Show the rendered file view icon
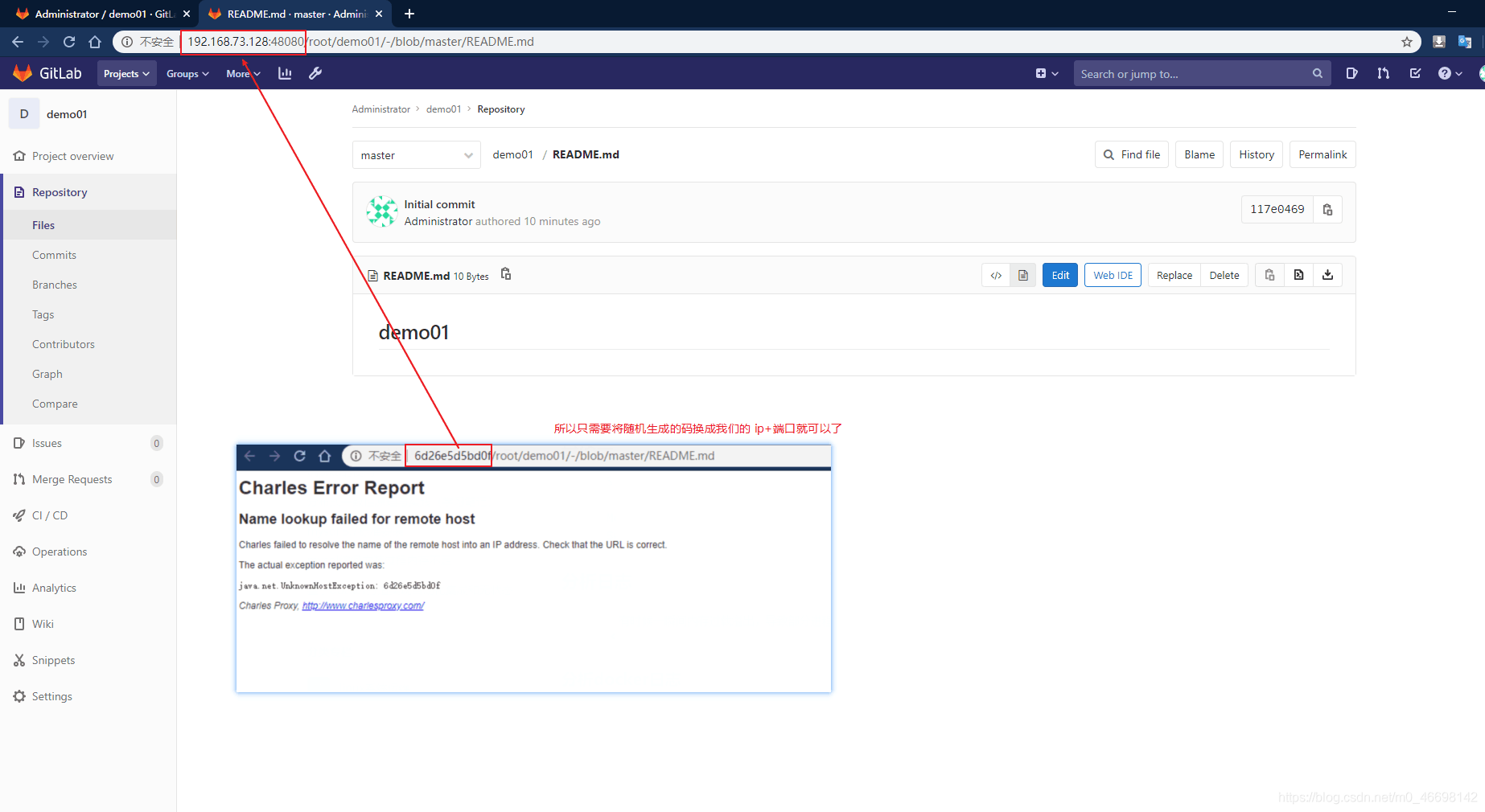1485x812 pixels. [1023, 275]
